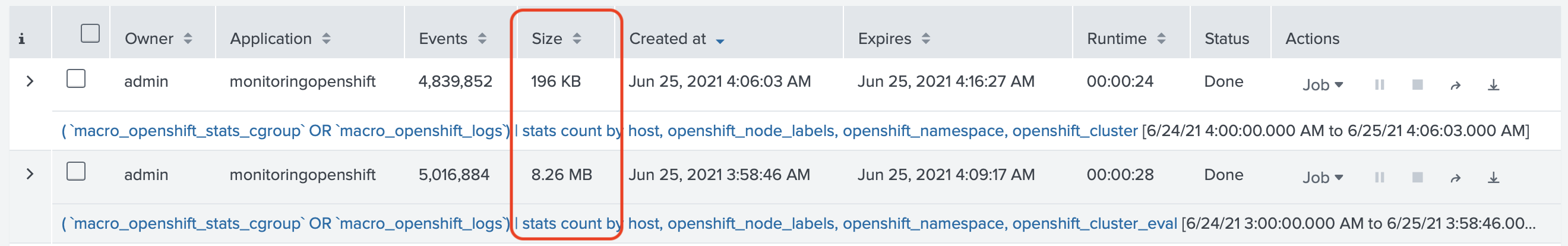Share the first job with 196 KB size
The width and height of the screenshot is (1568, 246).
(x=1455, y=85)
